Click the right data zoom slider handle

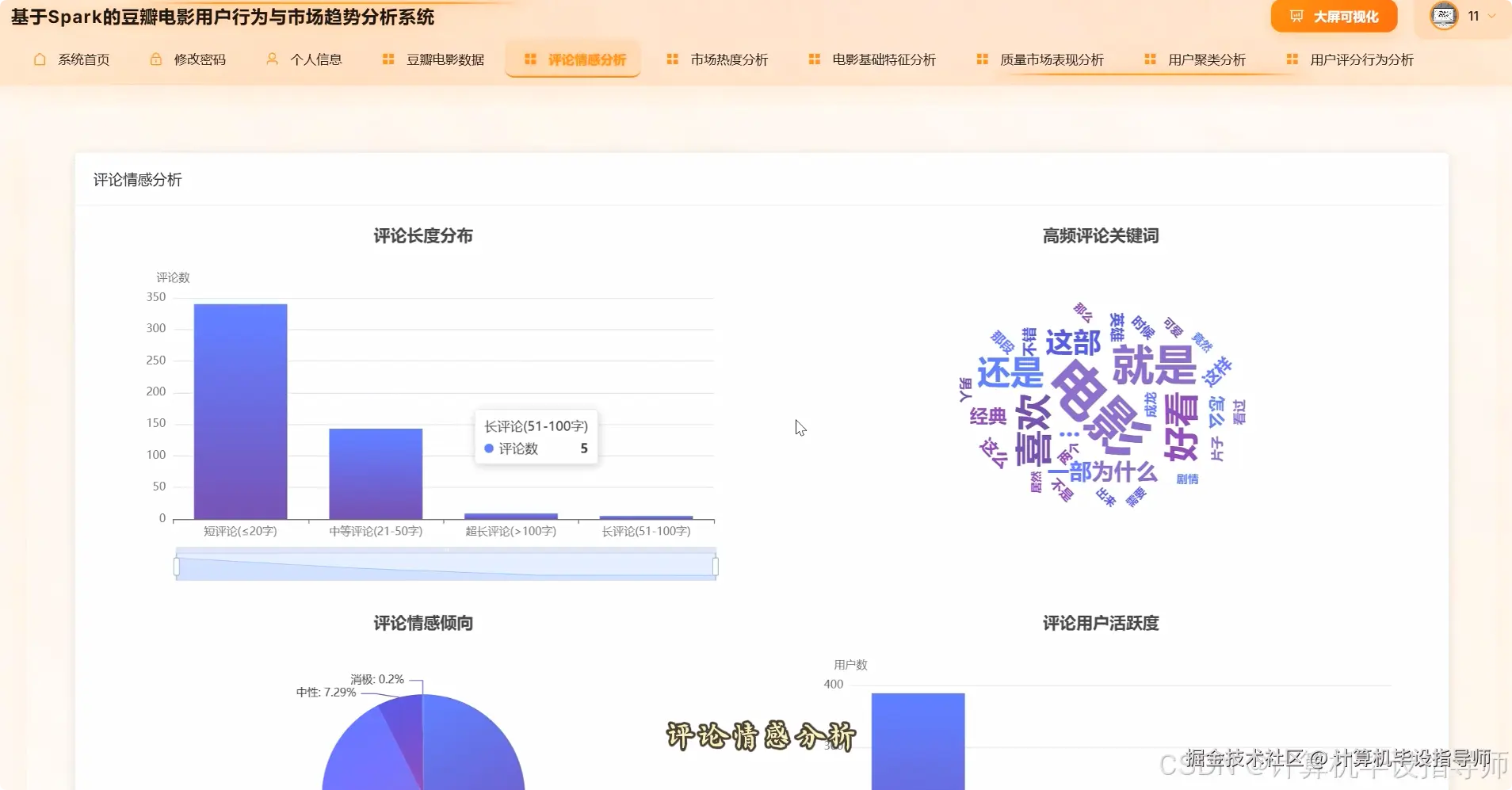click(716, 566)
